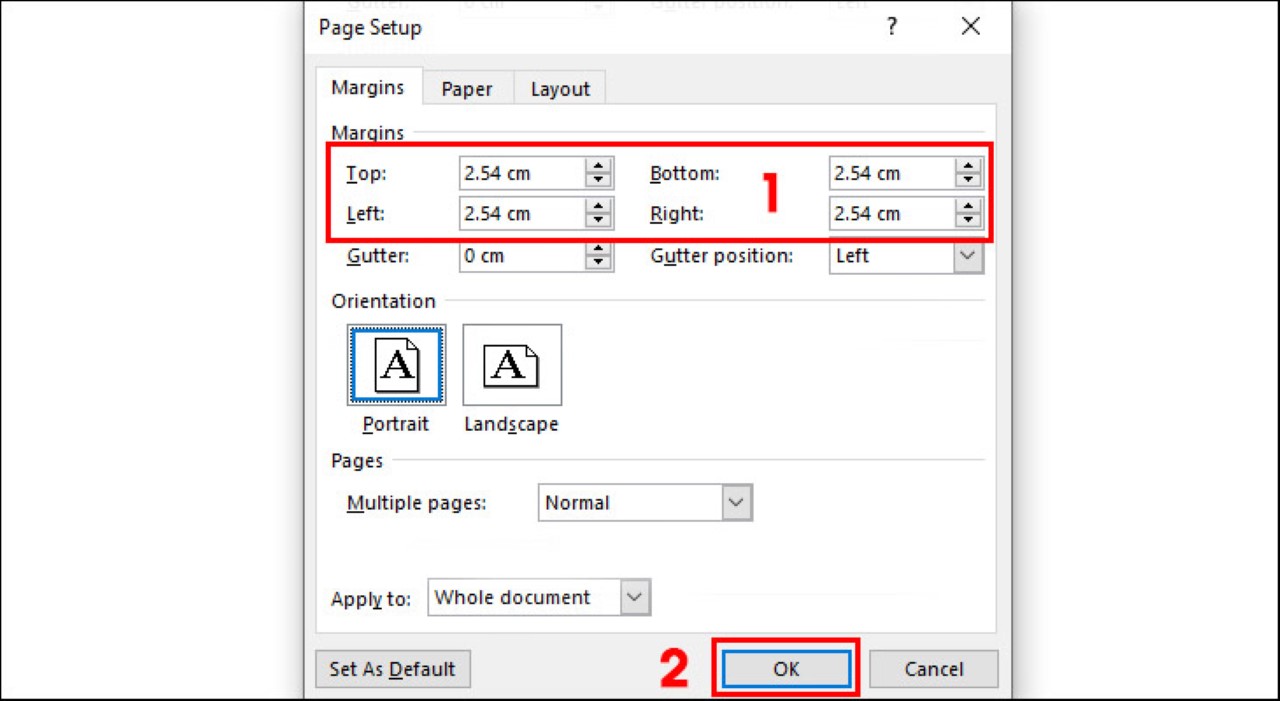Viewport: 1280px width, 701px height.
Task: Switch to the Layout tab
Action: click(x=560, y=89)
